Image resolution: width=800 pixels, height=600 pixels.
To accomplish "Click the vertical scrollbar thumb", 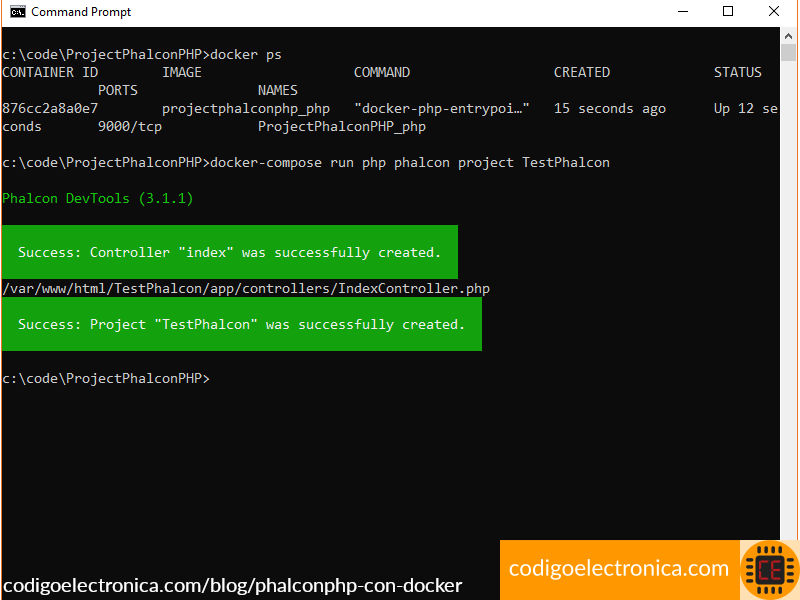I will click(788, 53).
